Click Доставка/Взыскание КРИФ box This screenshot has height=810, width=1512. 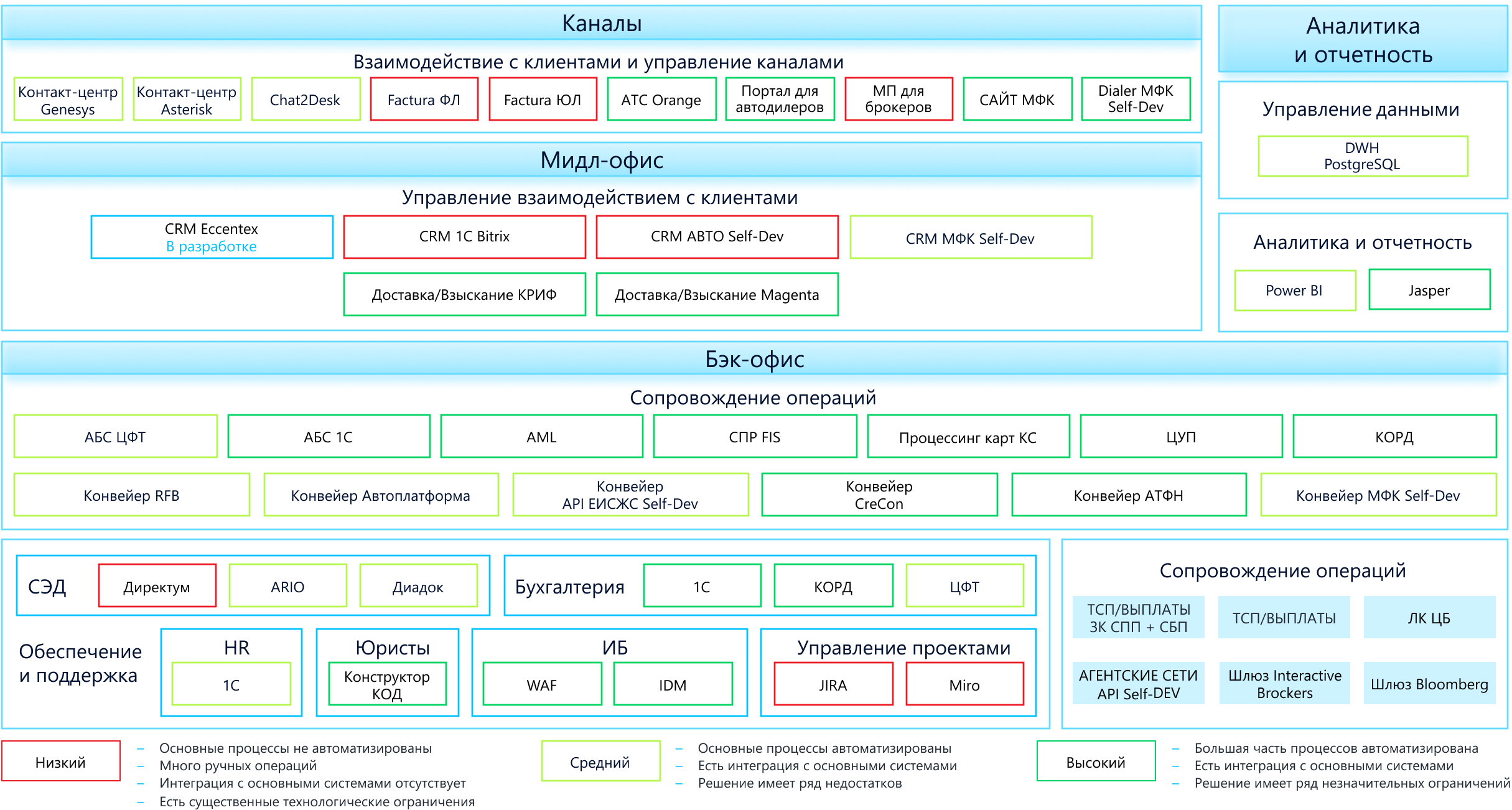point(465,294)
